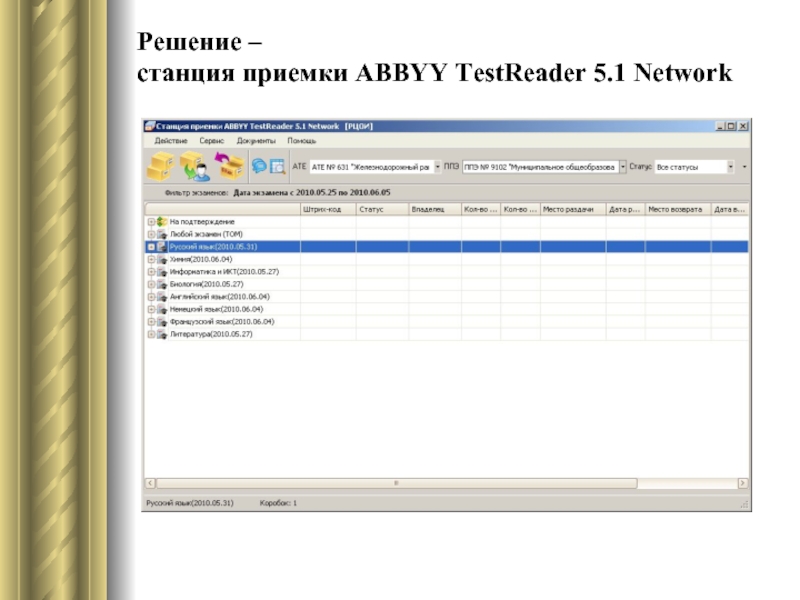This screenshot has width=800, height=600.
Task: Click the icon beside Немецкий язык
Action: tap(162, 309)
